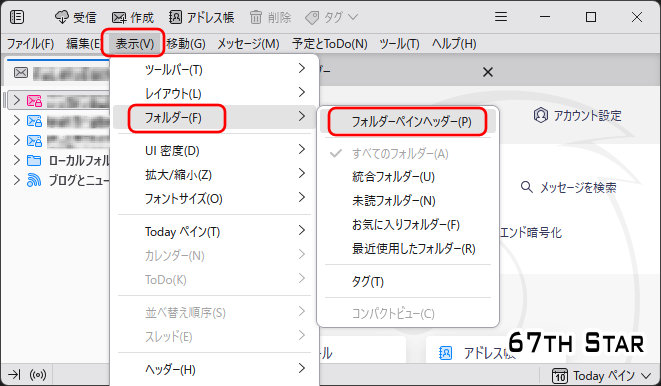Open the メッセージ(M) menu
The height and width of the screenshot is (386, 661).
(x=248, y=44)
